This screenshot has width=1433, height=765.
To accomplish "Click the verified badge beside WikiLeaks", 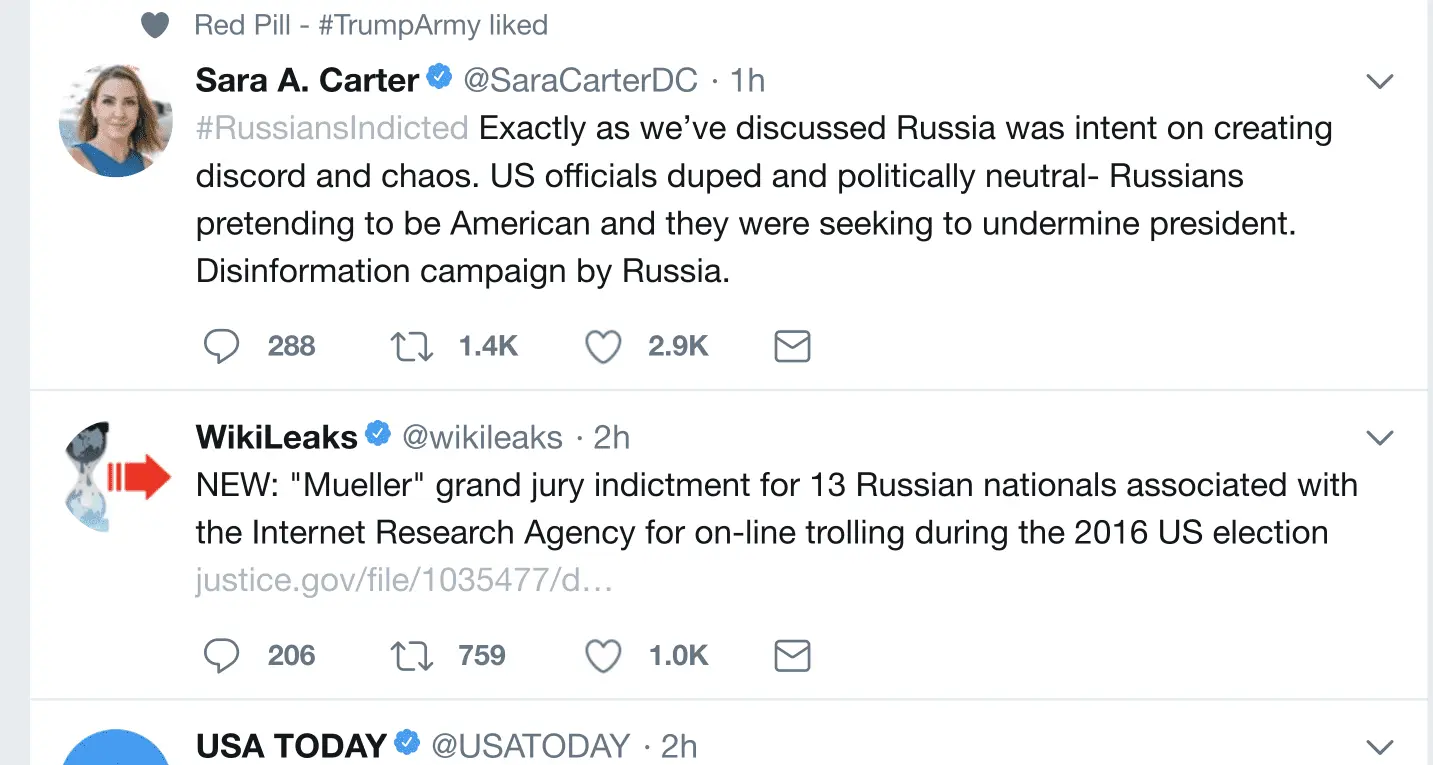I will click(378, 435).
